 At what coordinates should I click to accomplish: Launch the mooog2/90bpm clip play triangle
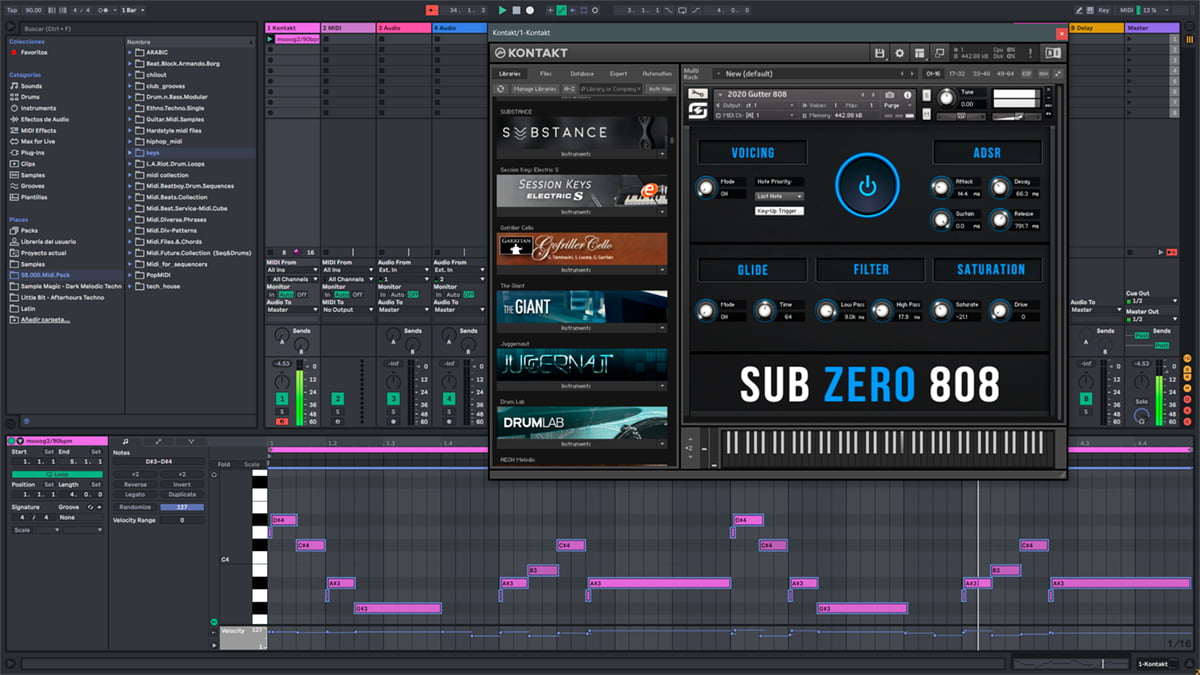point(269,41)
